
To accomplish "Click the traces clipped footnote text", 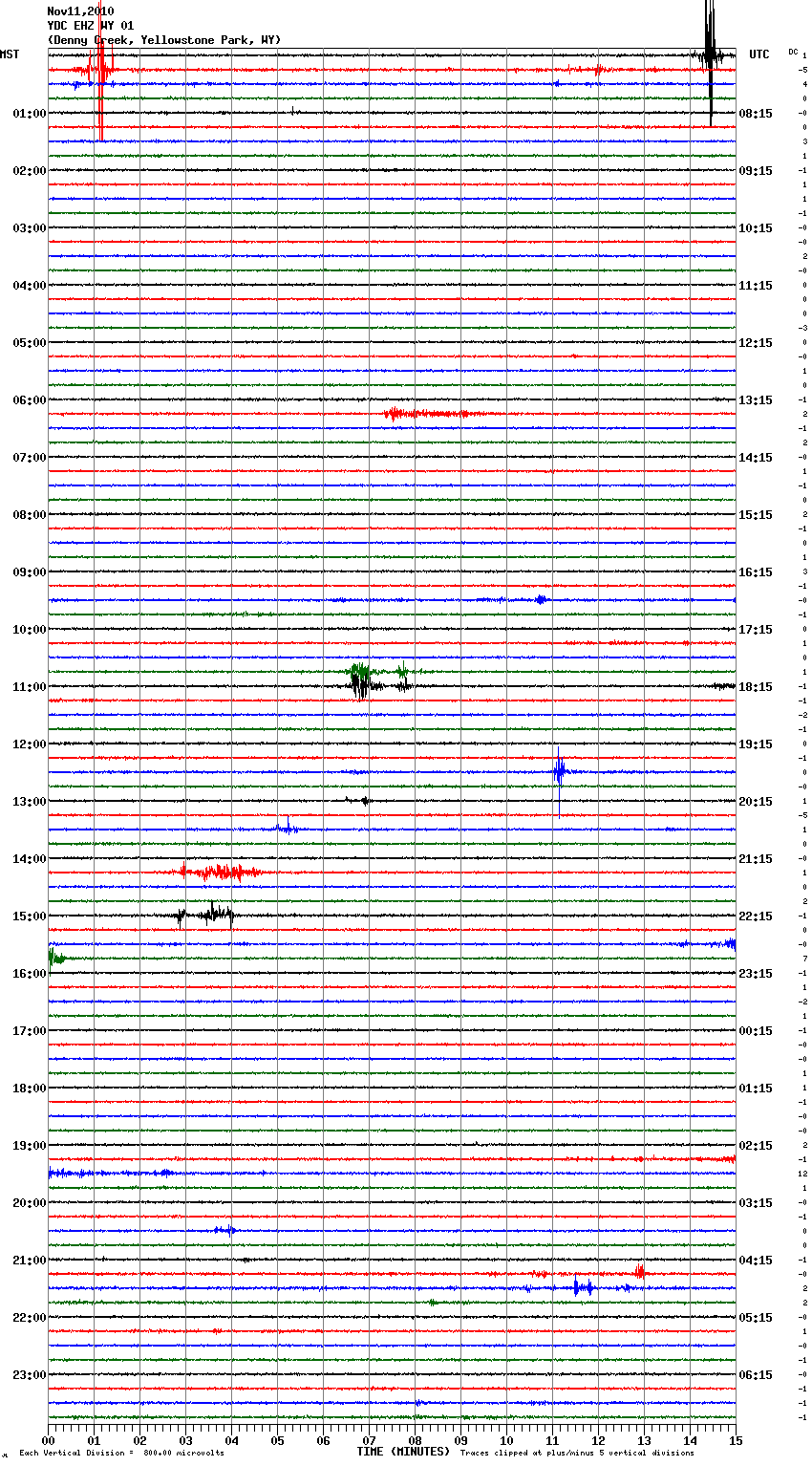I will click(x=577, y=1453).
